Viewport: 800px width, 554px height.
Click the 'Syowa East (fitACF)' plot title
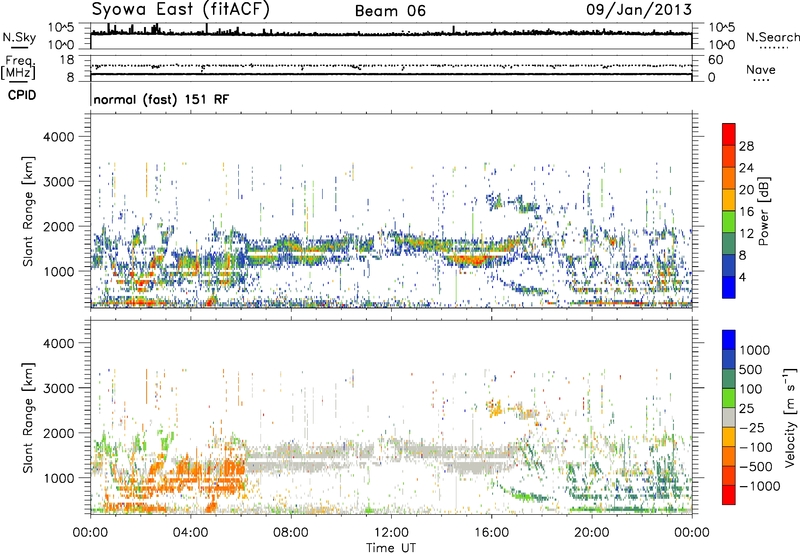pyautogui.click(x=180, y=9)
